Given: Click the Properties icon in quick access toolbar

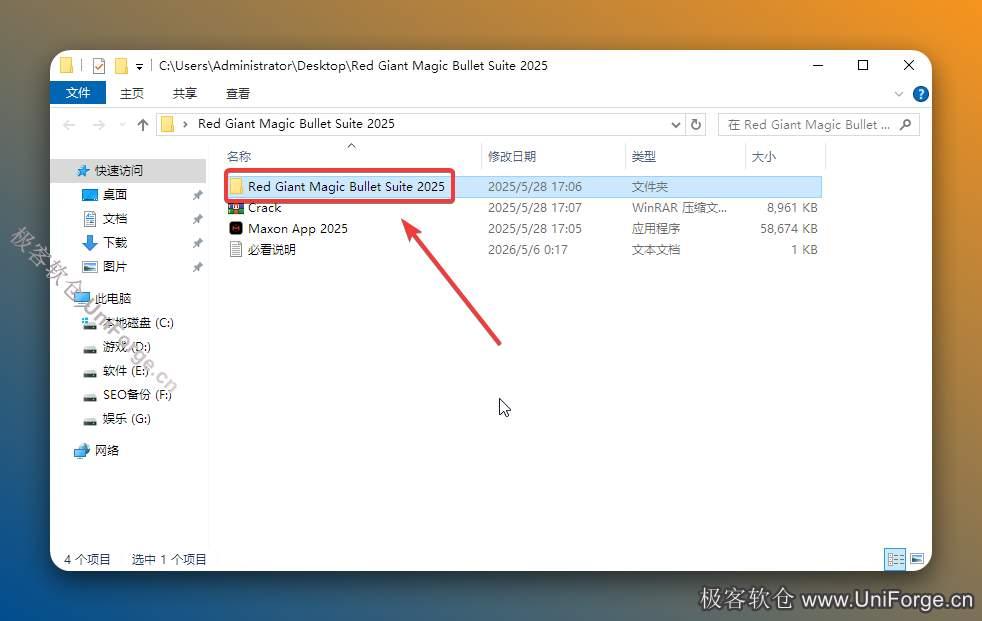Looking at the screenshot, I should (x=99, y=66).
